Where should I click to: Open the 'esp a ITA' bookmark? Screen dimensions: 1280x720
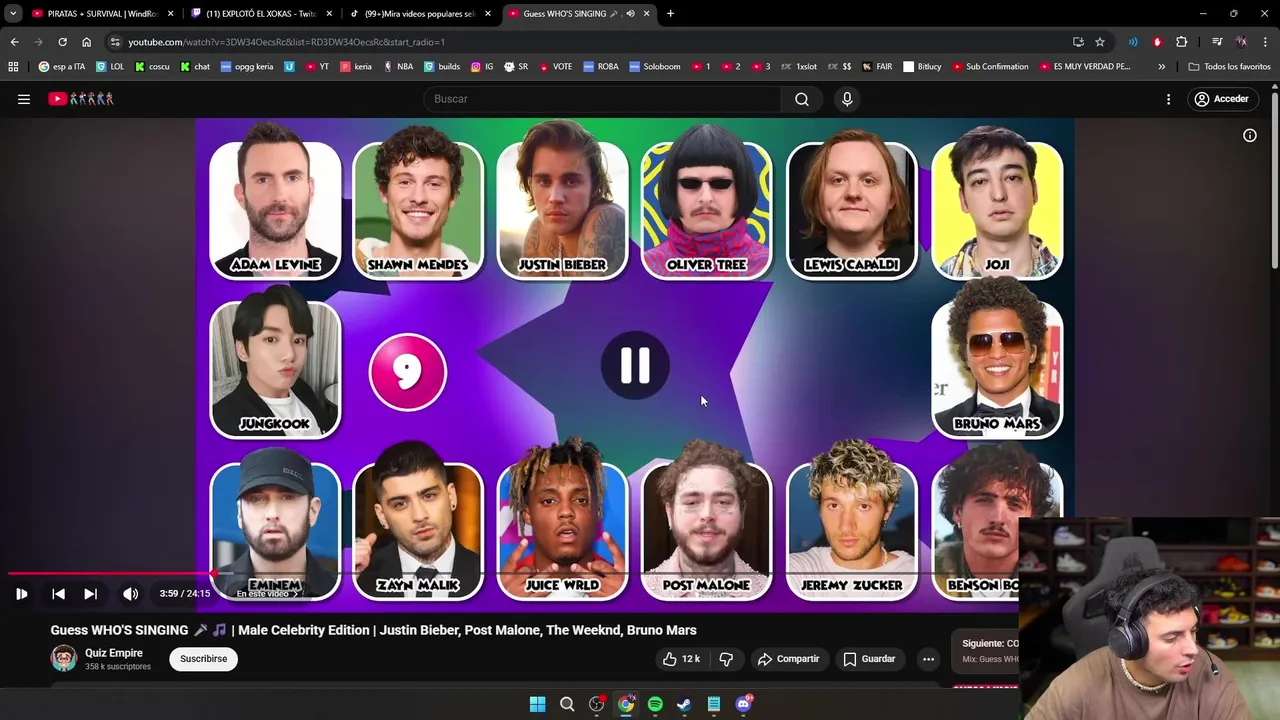(x=62, y=67)
